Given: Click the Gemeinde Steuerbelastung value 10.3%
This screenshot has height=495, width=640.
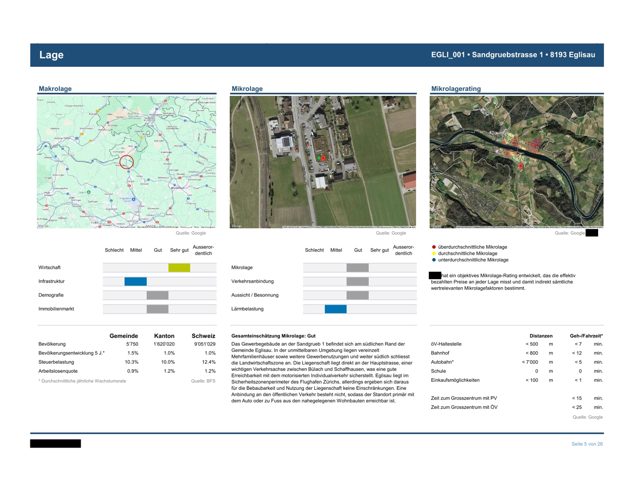Looking at the screenshot, I should pyautogui.click(x=131, y=362).
